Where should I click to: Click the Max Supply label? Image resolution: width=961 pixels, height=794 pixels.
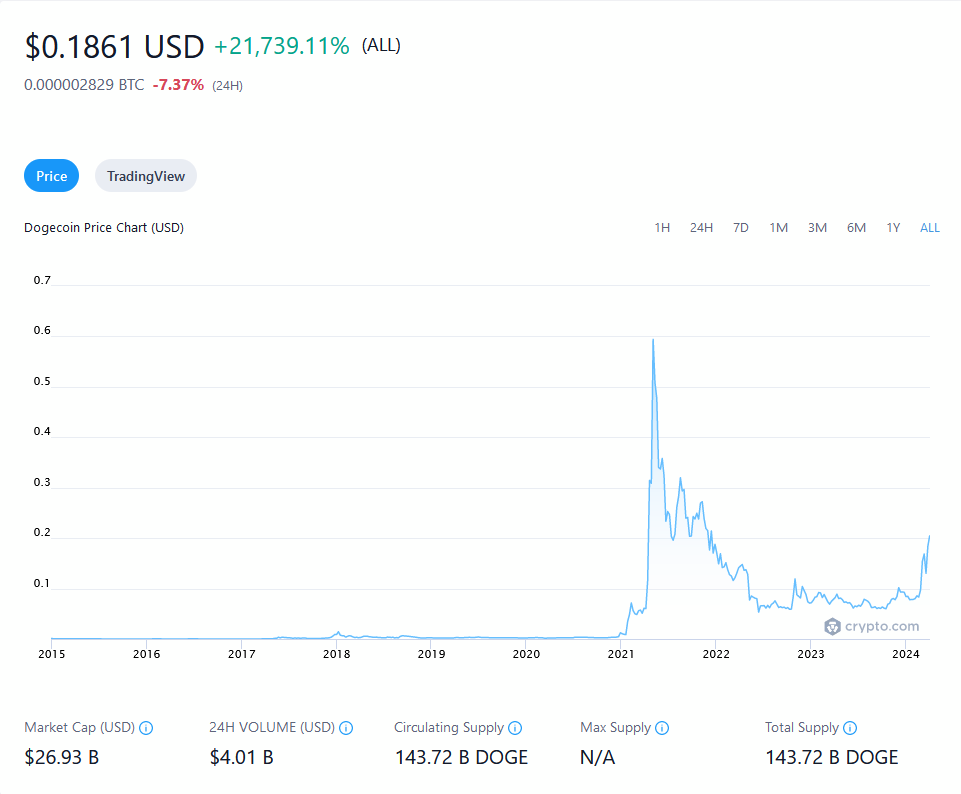[x=615, y=727]
